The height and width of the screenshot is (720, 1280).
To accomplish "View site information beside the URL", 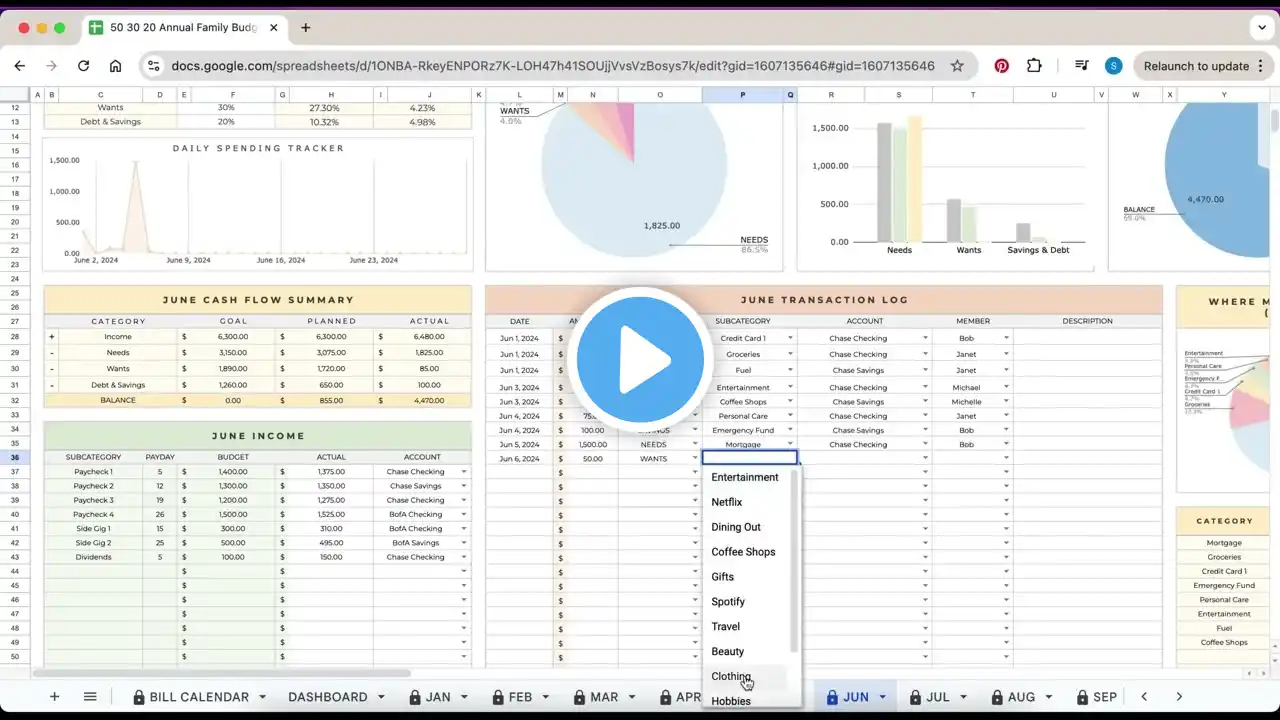I will click(x=152, y=66).
